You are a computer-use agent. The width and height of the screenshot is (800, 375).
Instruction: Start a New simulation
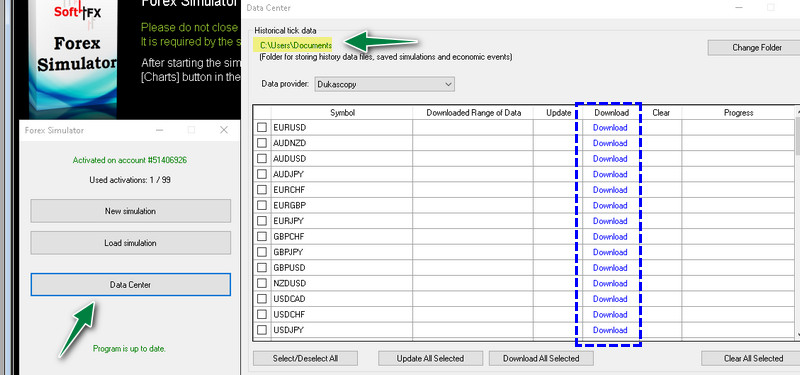point(131,211)
